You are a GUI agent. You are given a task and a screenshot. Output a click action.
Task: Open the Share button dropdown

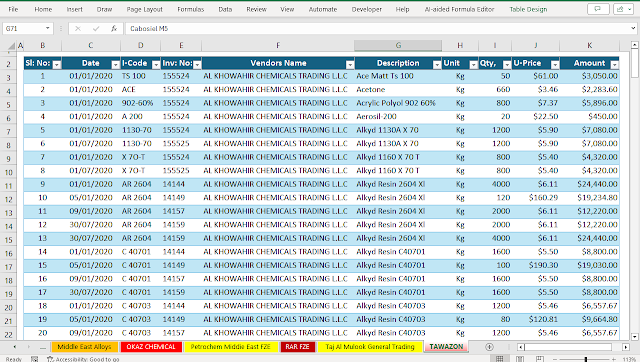(623, 9)
